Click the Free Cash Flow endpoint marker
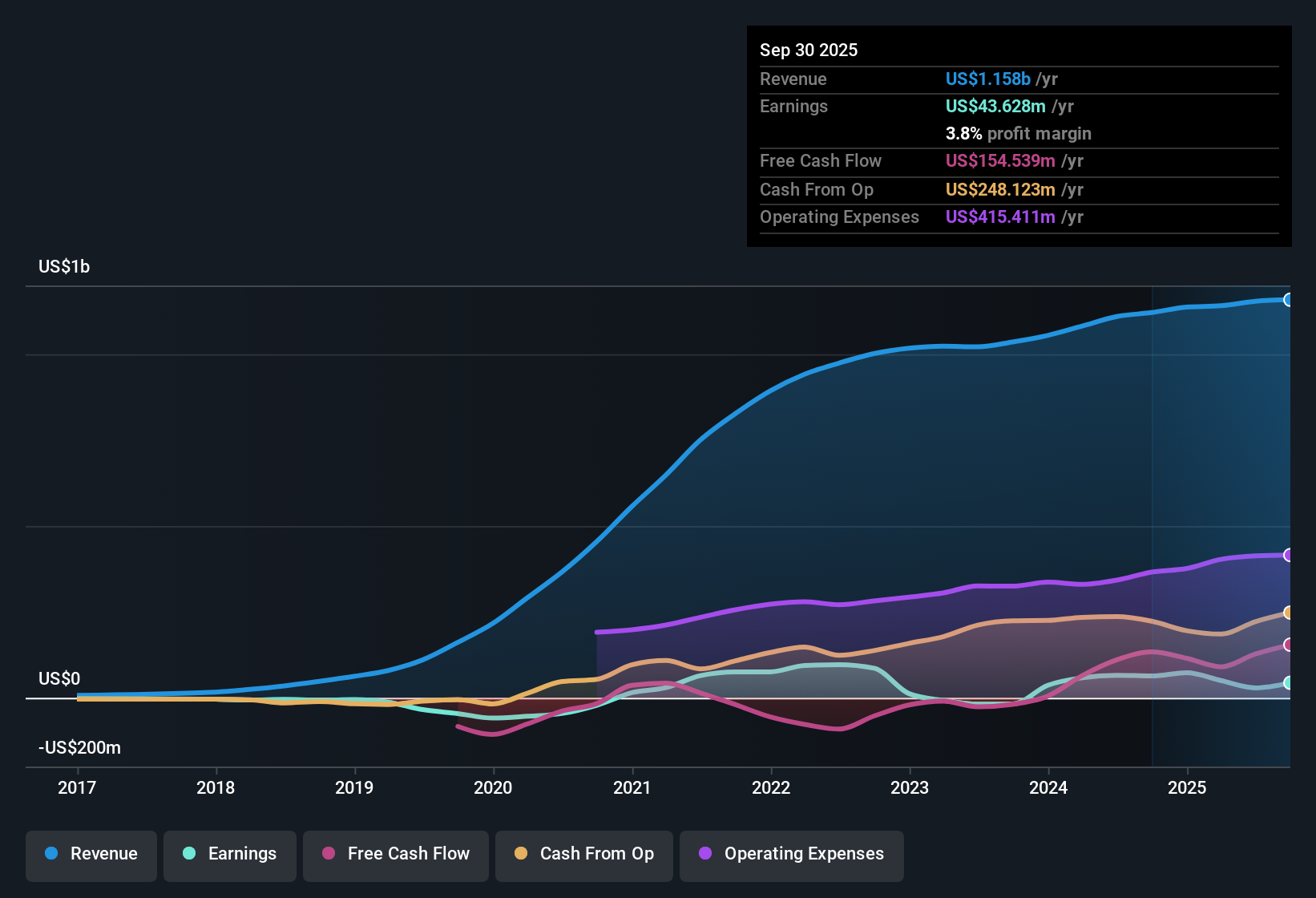Image resolution: width=1316 pixels, height=898 pixels. (1289, 645)
